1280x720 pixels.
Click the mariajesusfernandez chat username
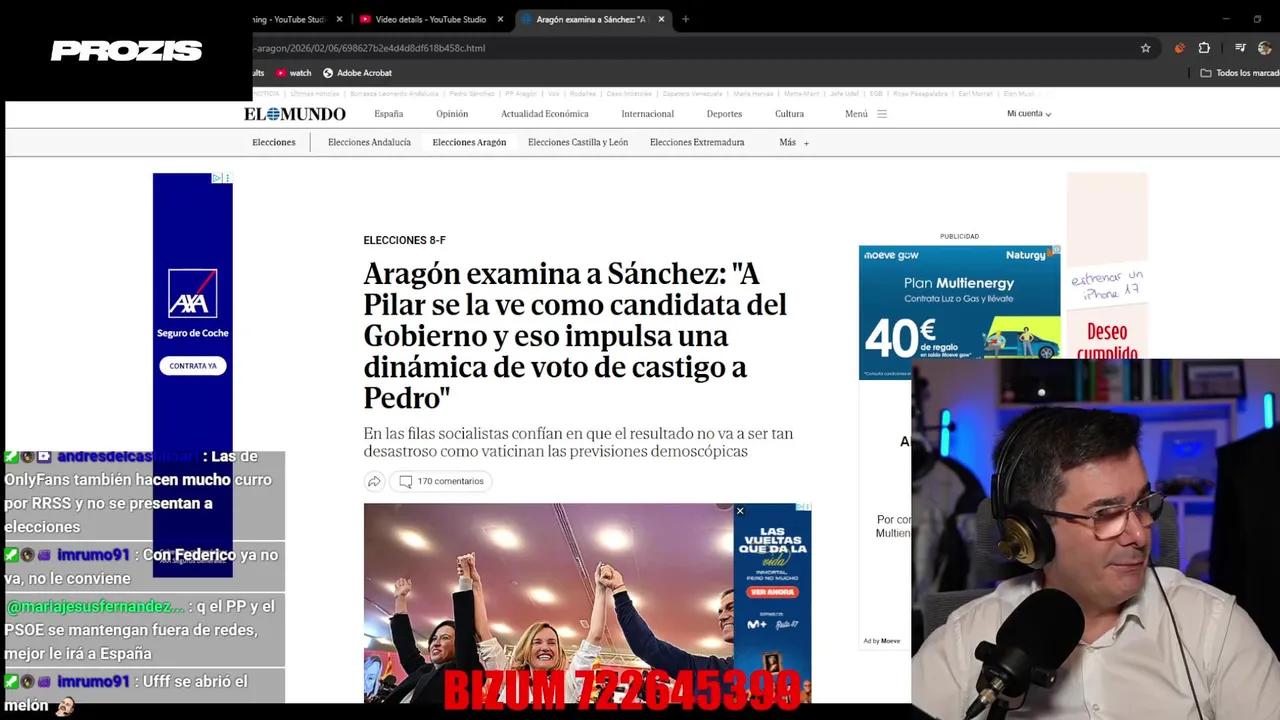click(96, 607)
